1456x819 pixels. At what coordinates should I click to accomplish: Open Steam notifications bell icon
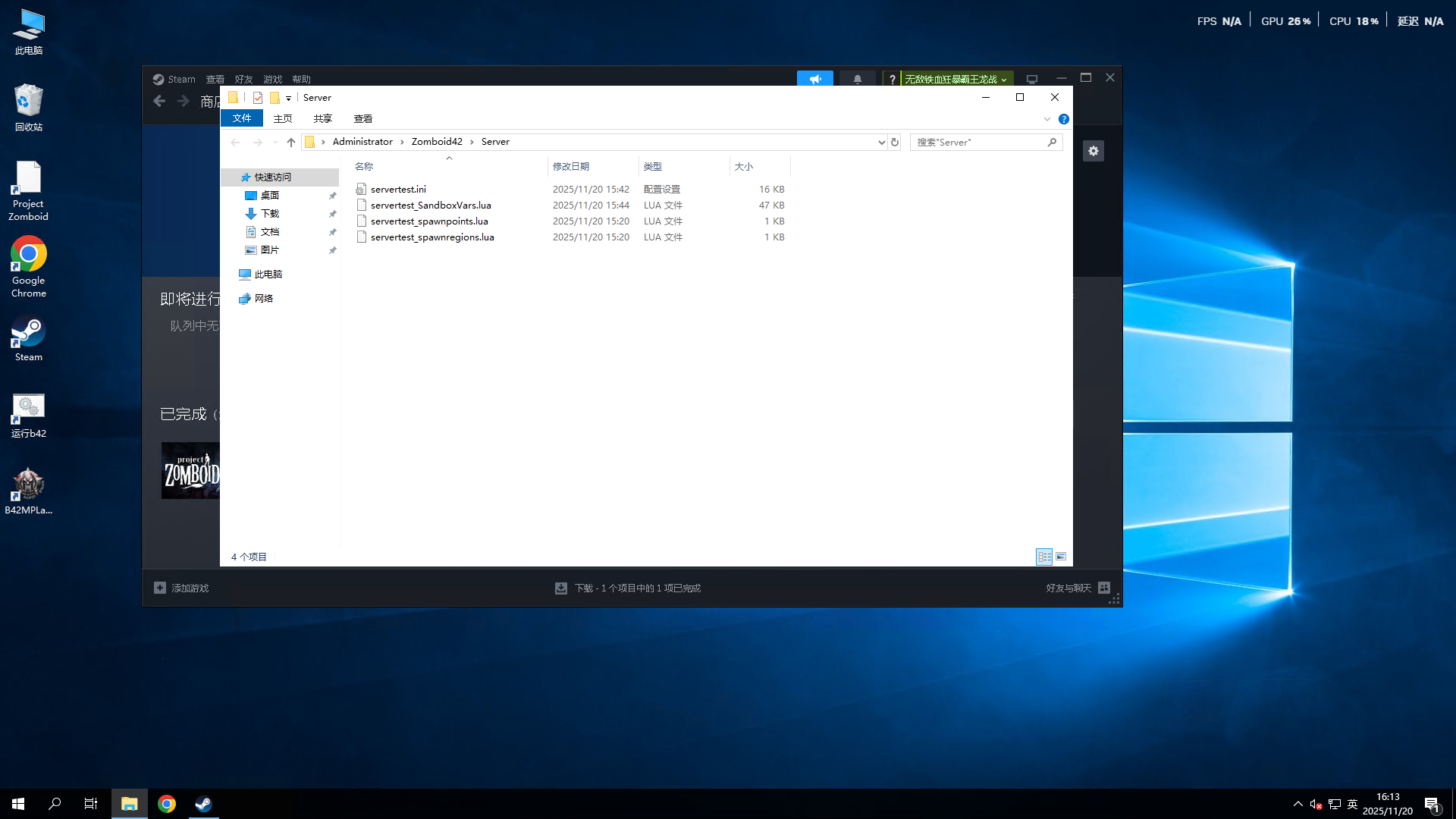tap(857, 79)
